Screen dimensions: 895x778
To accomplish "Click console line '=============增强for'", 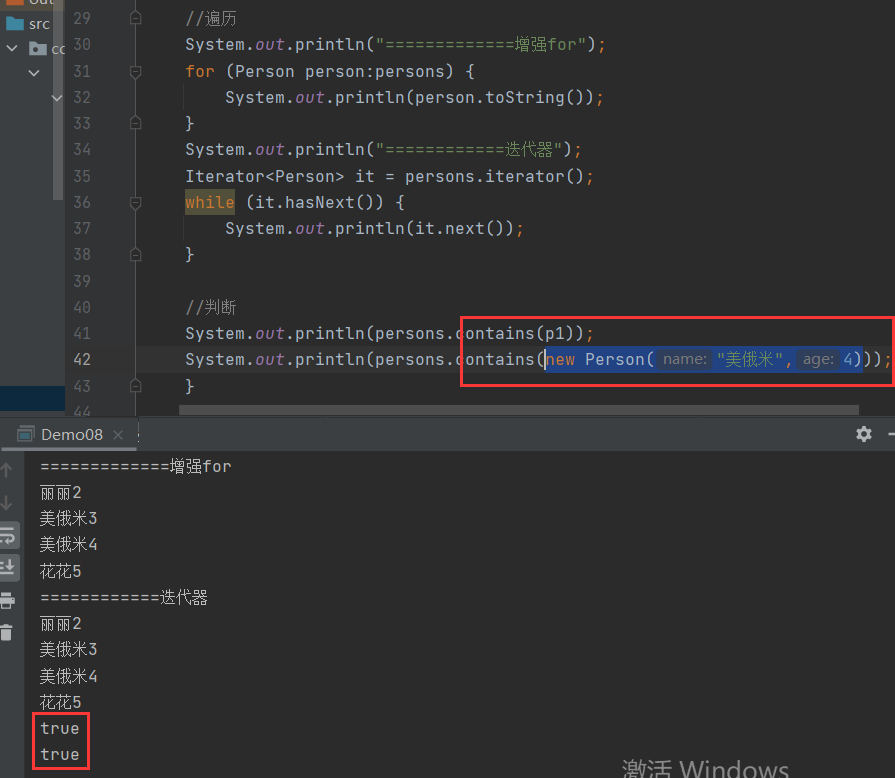I will click(135, 466).
